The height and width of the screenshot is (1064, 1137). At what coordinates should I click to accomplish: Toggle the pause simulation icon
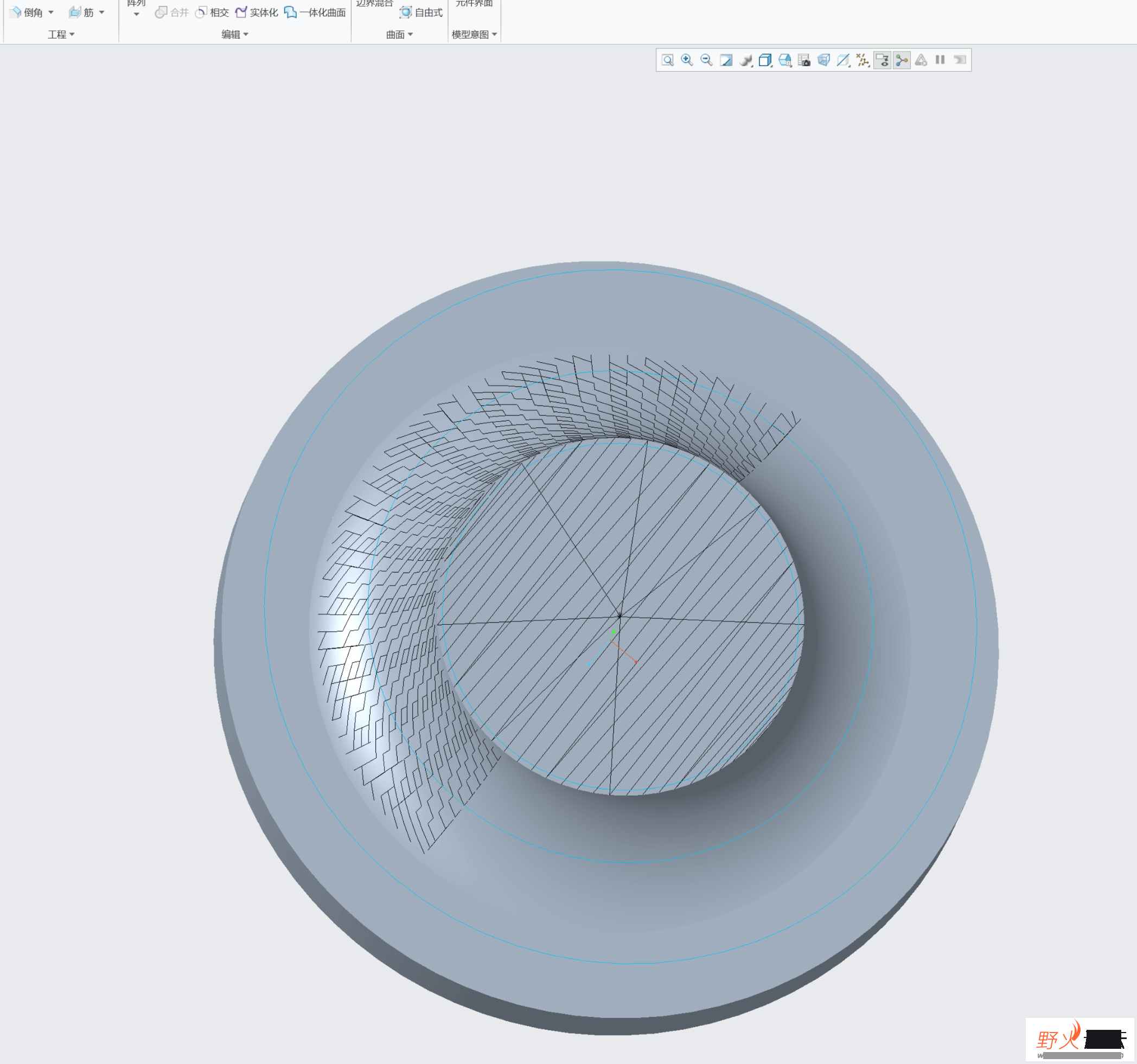tap(940, 60)
